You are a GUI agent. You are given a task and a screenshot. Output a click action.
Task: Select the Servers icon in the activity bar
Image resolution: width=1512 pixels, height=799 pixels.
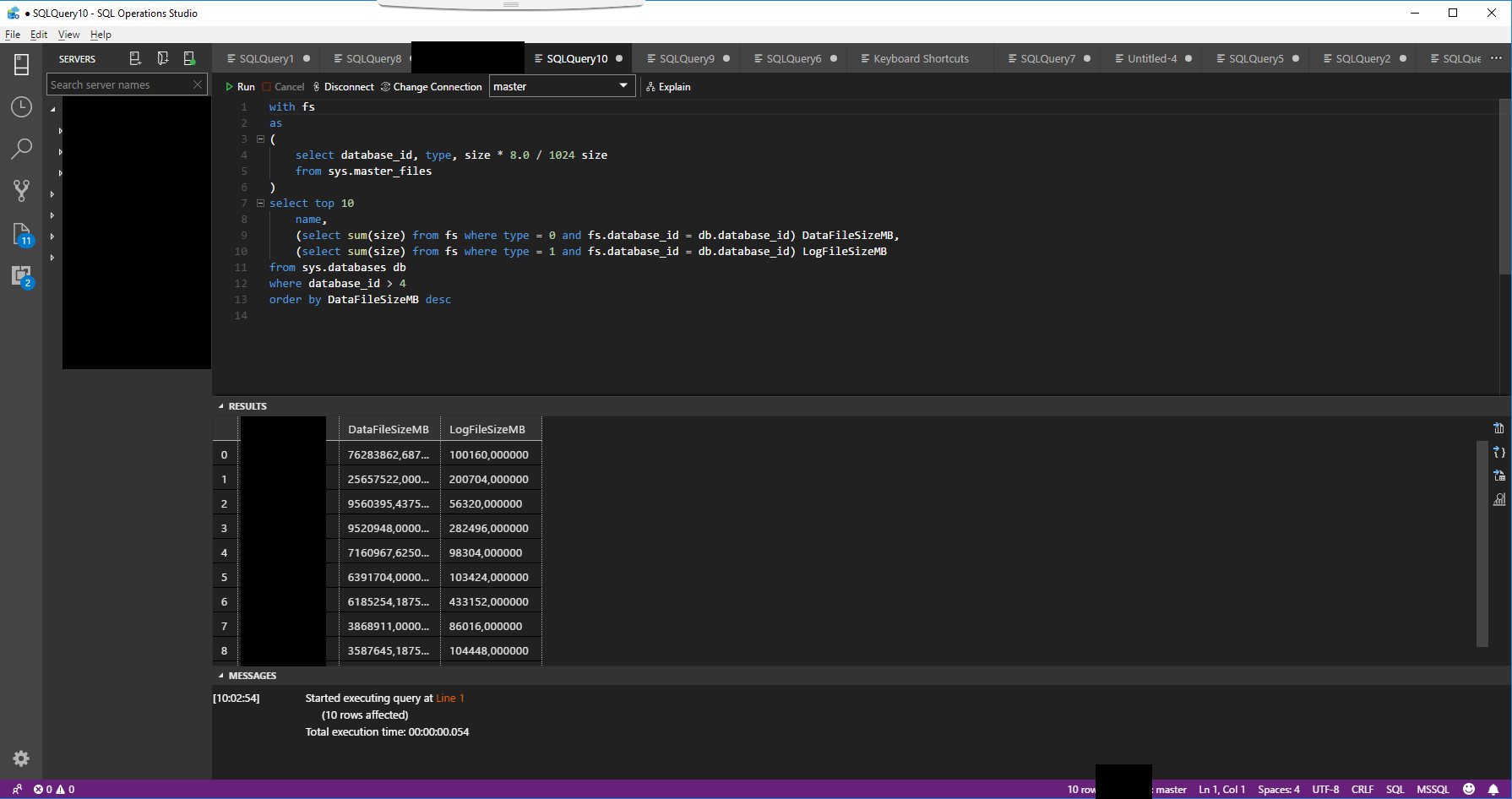(x=21, y=63)
